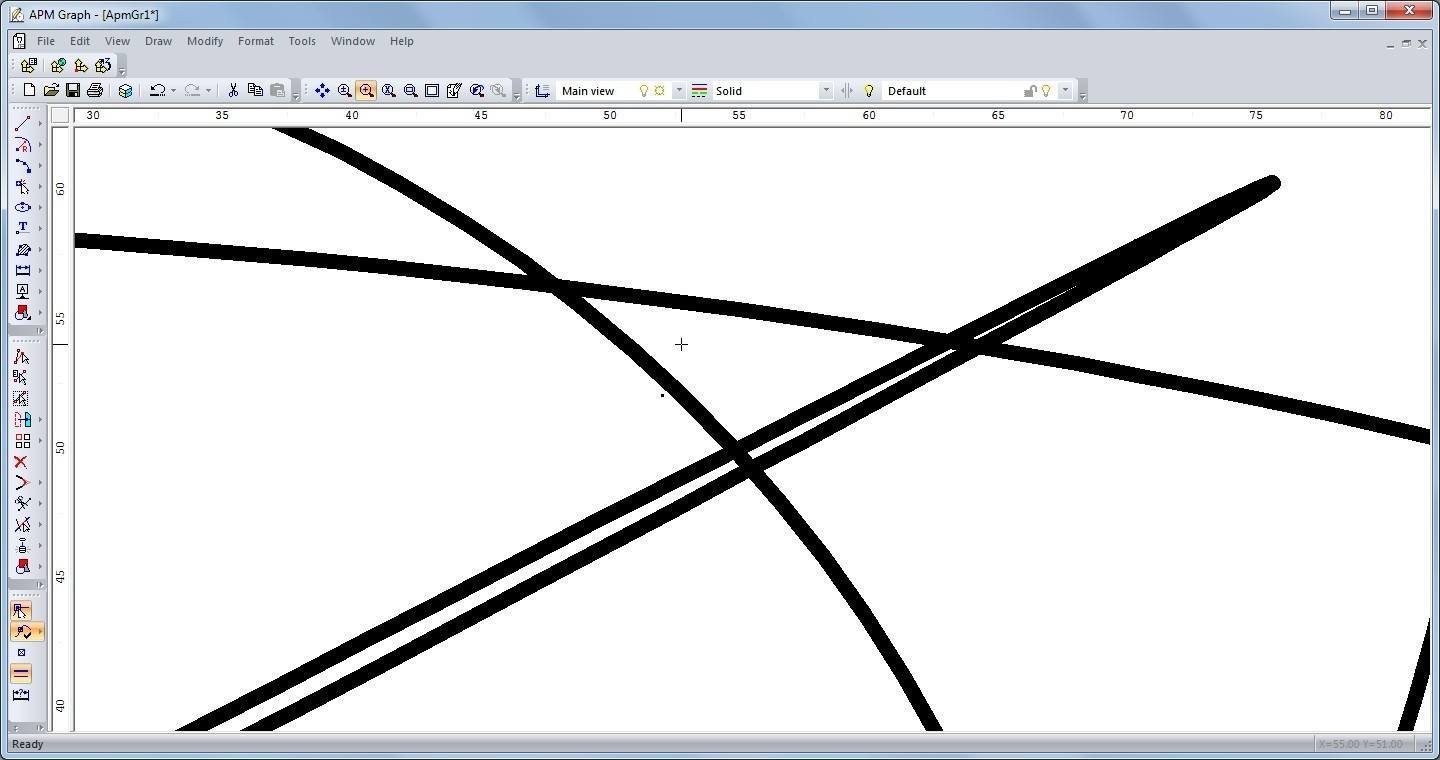Select the Delete red X tool
This screenshot has width=1440, height=760.
pos(21,461)
